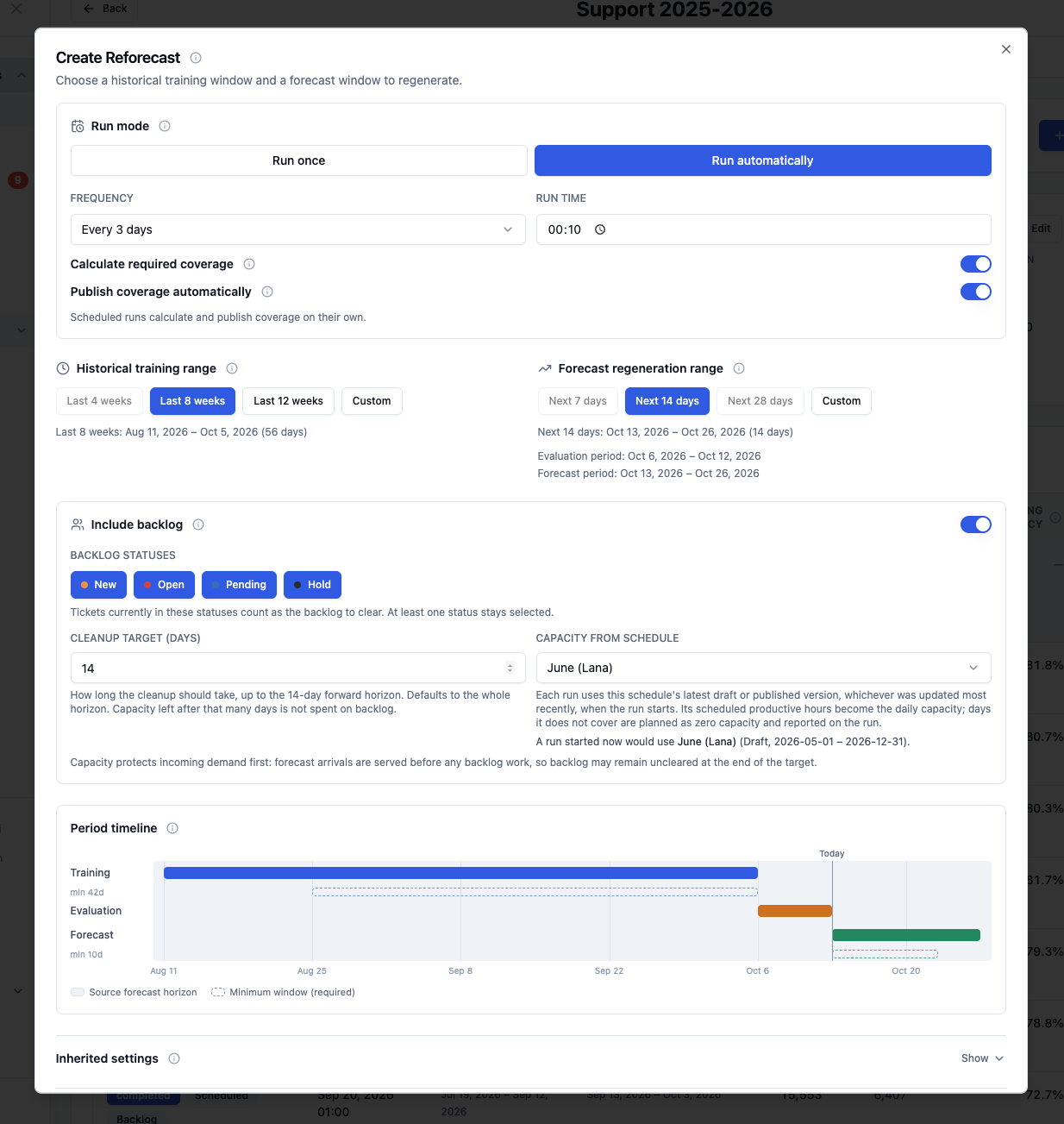Select the Run once mode
Image resolution: width=1064 pixels, height=1124 pixels.
point(298,160)
